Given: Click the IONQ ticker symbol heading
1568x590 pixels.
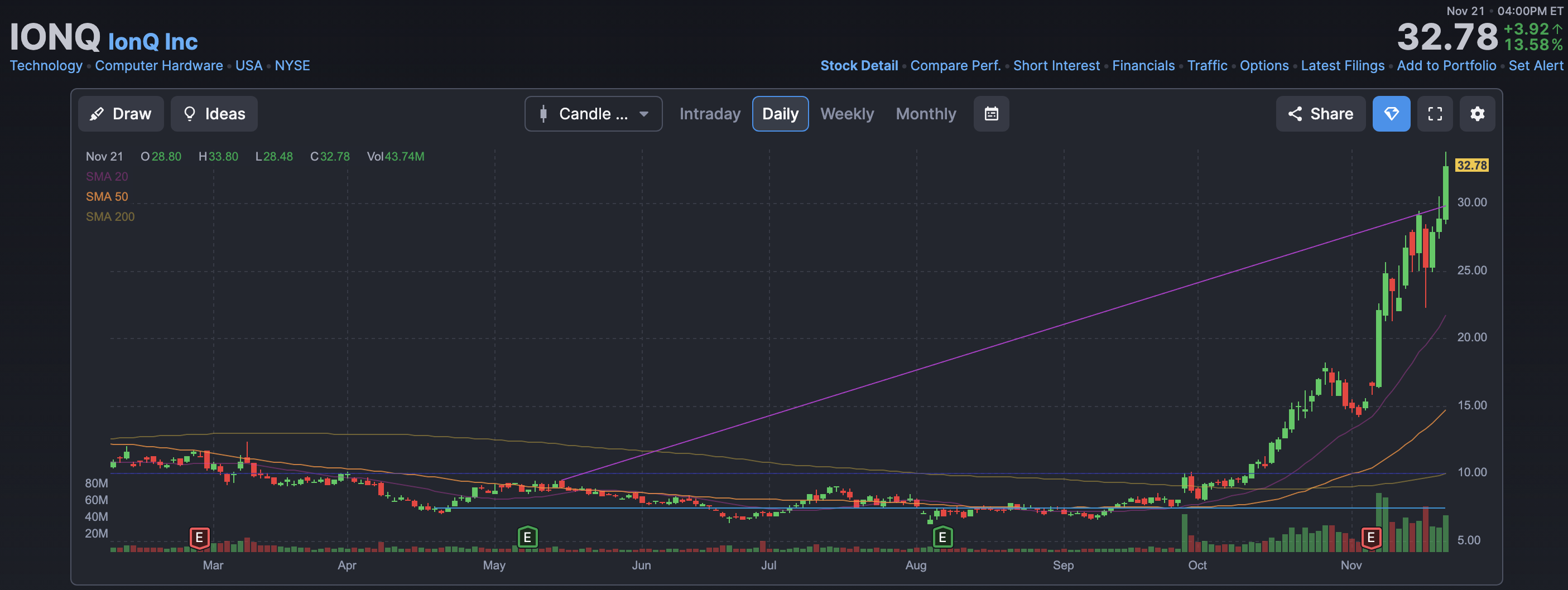Looking at the screenshot, I should tap(55, 37).
